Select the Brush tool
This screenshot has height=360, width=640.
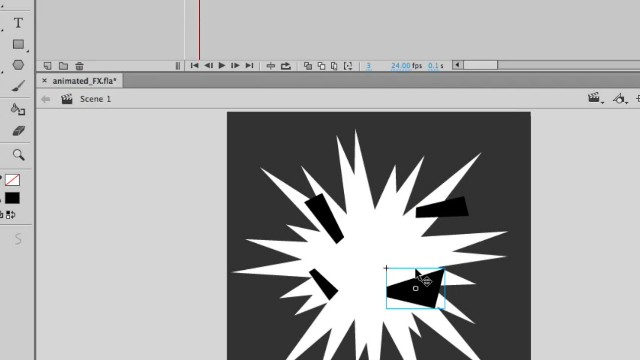pos(18,86)
